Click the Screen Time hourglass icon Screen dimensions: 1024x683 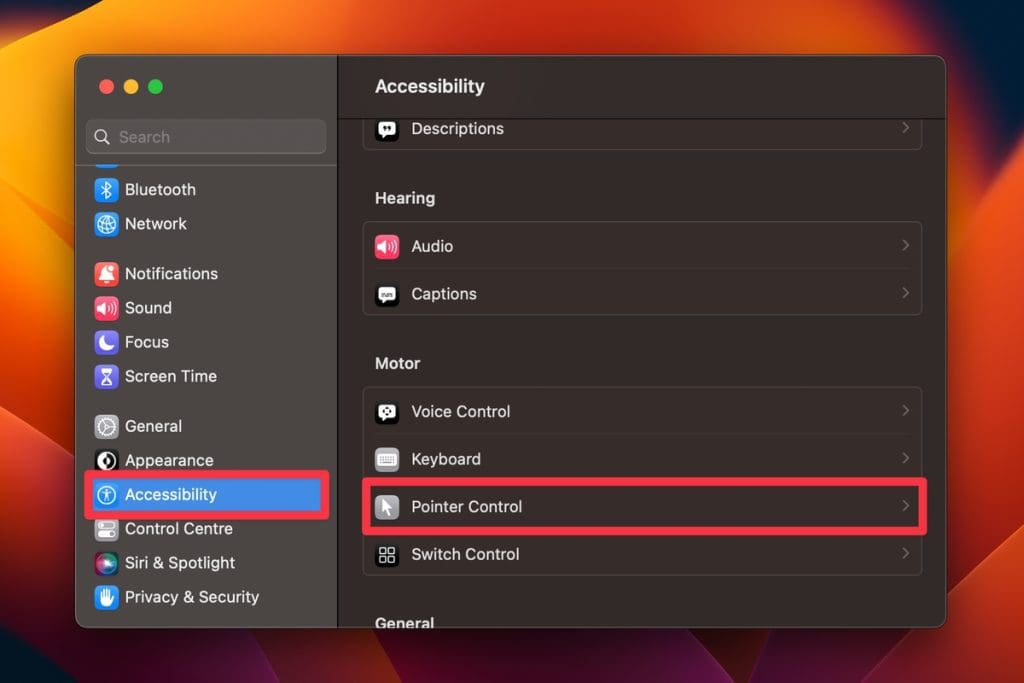(x=106, y=376)
